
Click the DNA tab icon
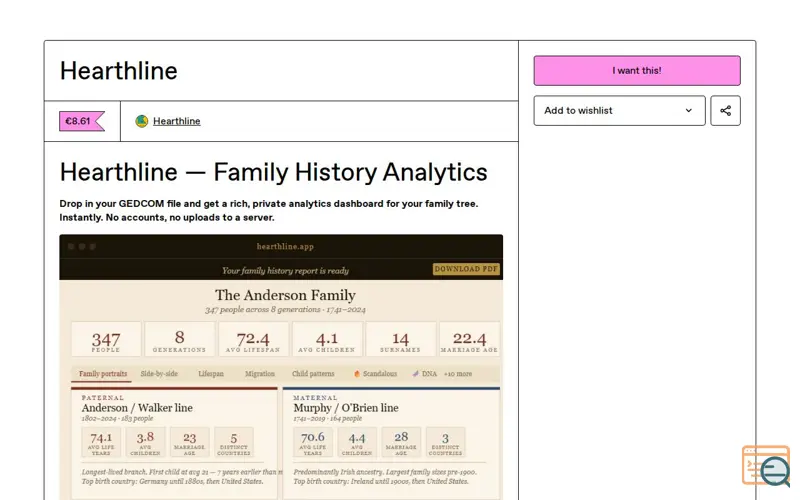coord(415,373)
